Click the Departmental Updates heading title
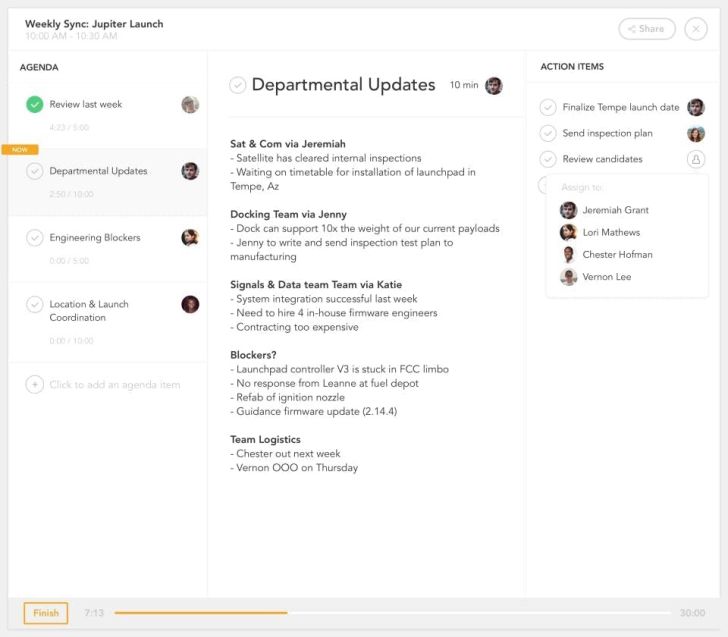 point(344,85)
